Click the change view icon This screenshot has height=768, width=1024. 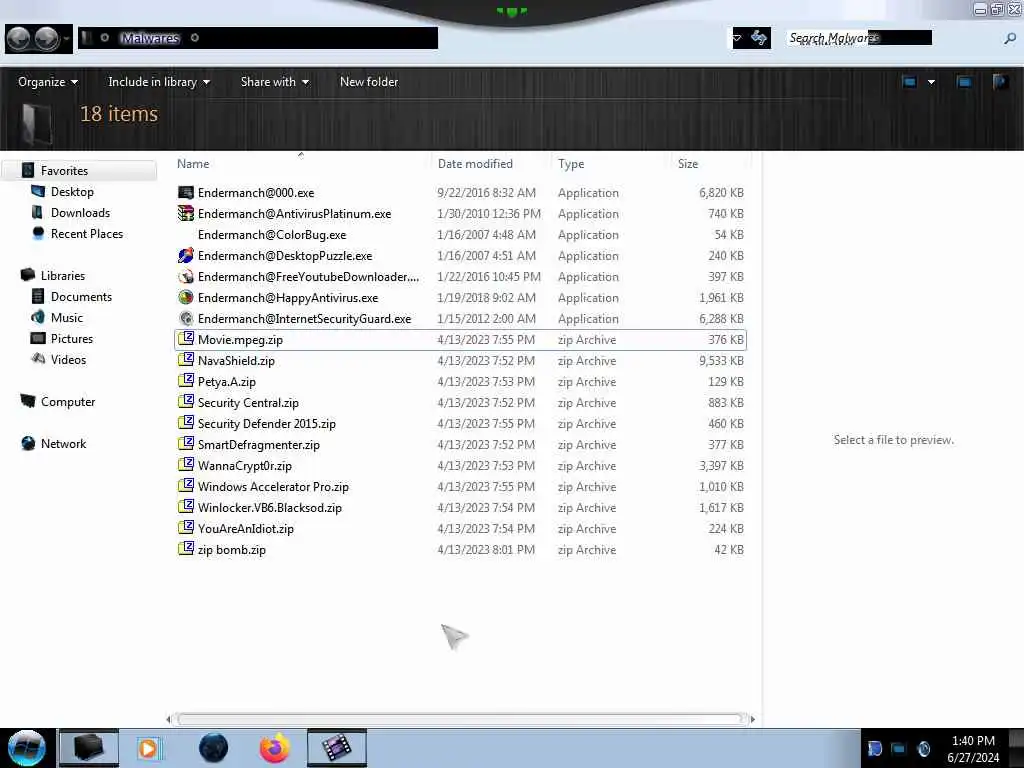point(909,82)
